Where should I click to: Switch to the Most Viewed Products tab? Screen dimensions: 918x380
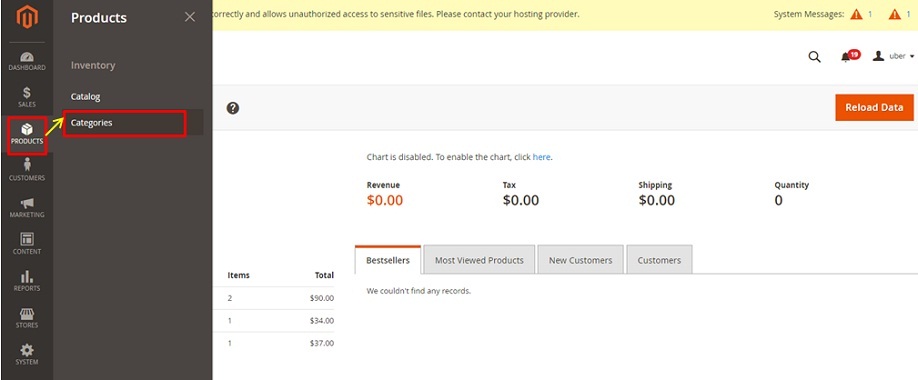pos(479,260)
